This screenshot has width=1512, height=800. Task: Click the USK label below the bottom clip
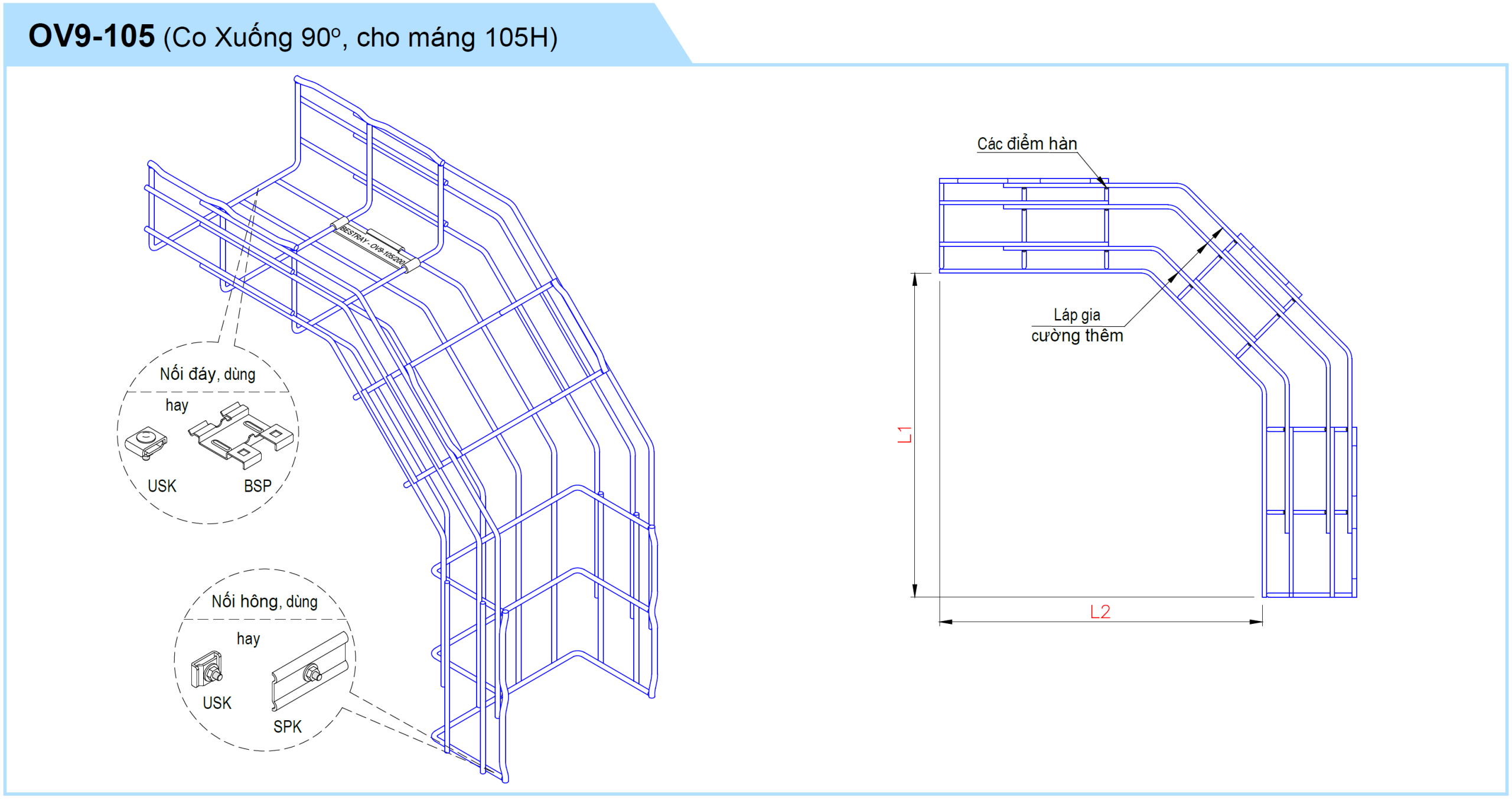coord(162,486)
